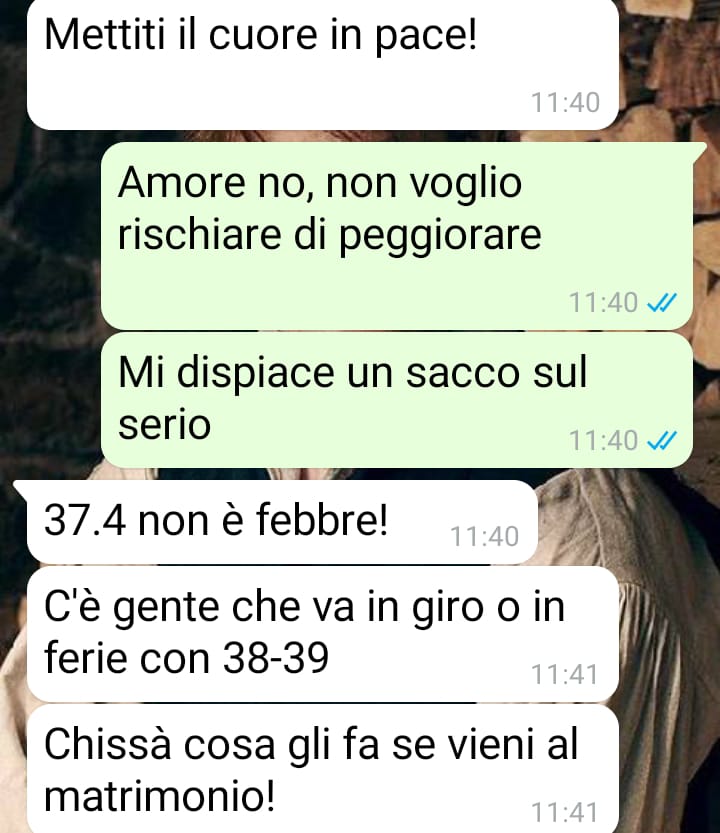
Task: Tap the text 'ferie con 38-39'
Action: [x=187, y=657]
